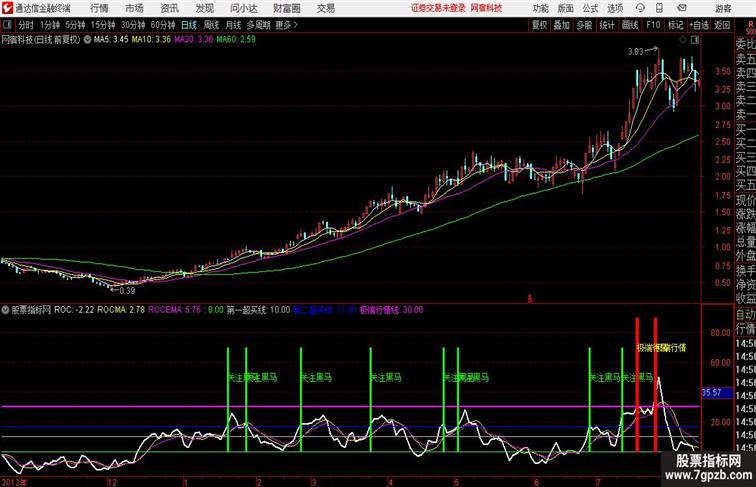Open the 功能 menu
The height and width of the screenshot is (487, 756).
pos(540,8)
